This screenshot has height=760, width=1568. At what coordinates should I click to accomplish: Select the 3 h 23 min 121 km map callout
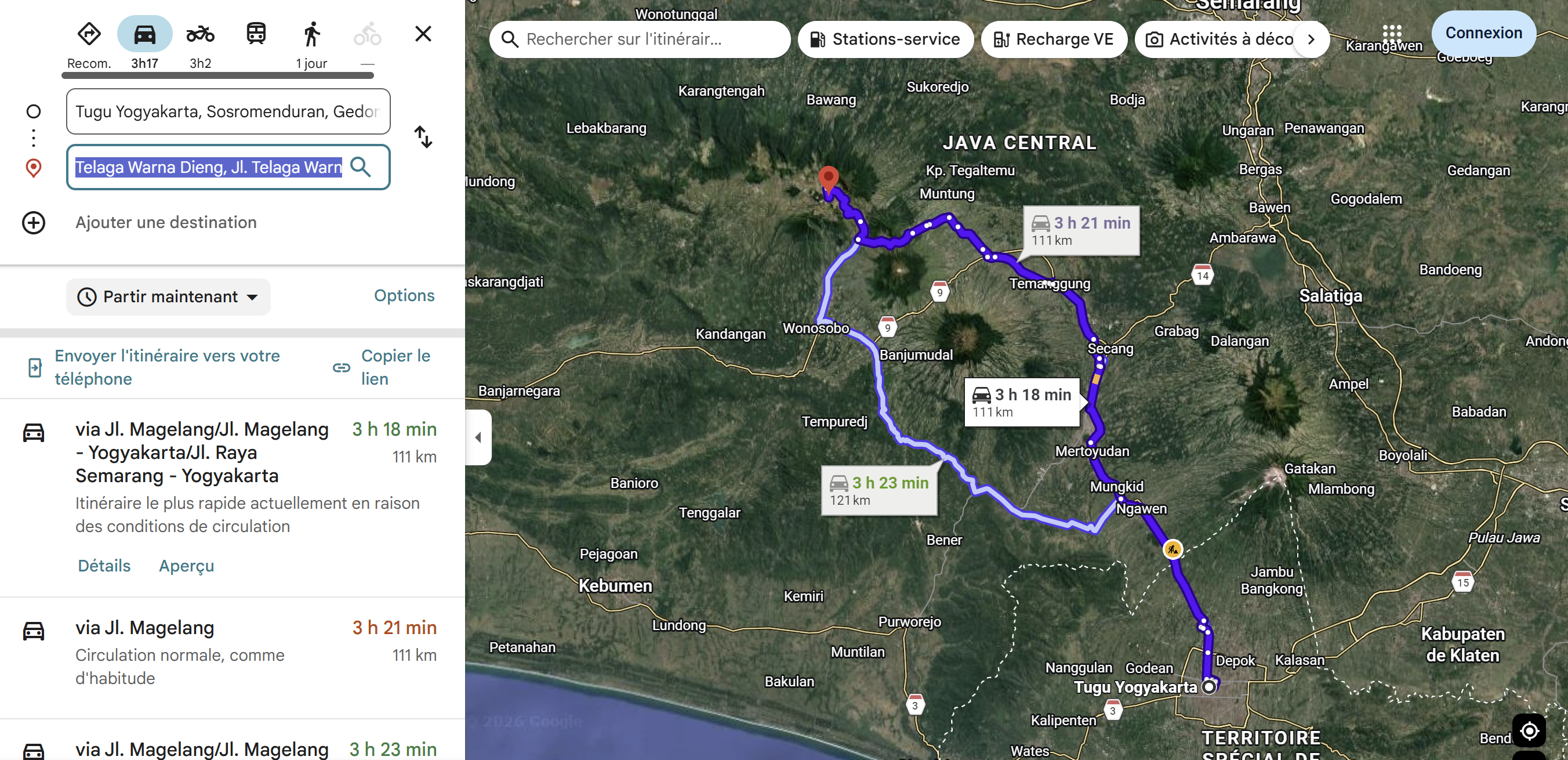(x=879, y=491)
